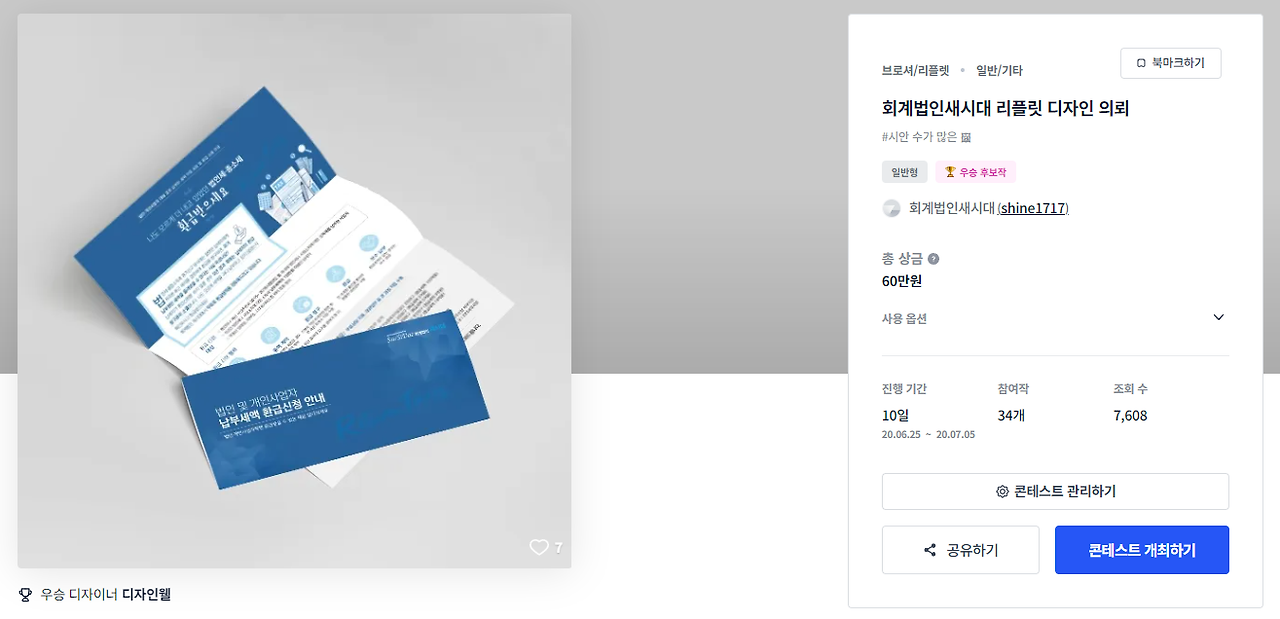Click the 콘테스트 개최하기 button

(x=1142, y=550)
